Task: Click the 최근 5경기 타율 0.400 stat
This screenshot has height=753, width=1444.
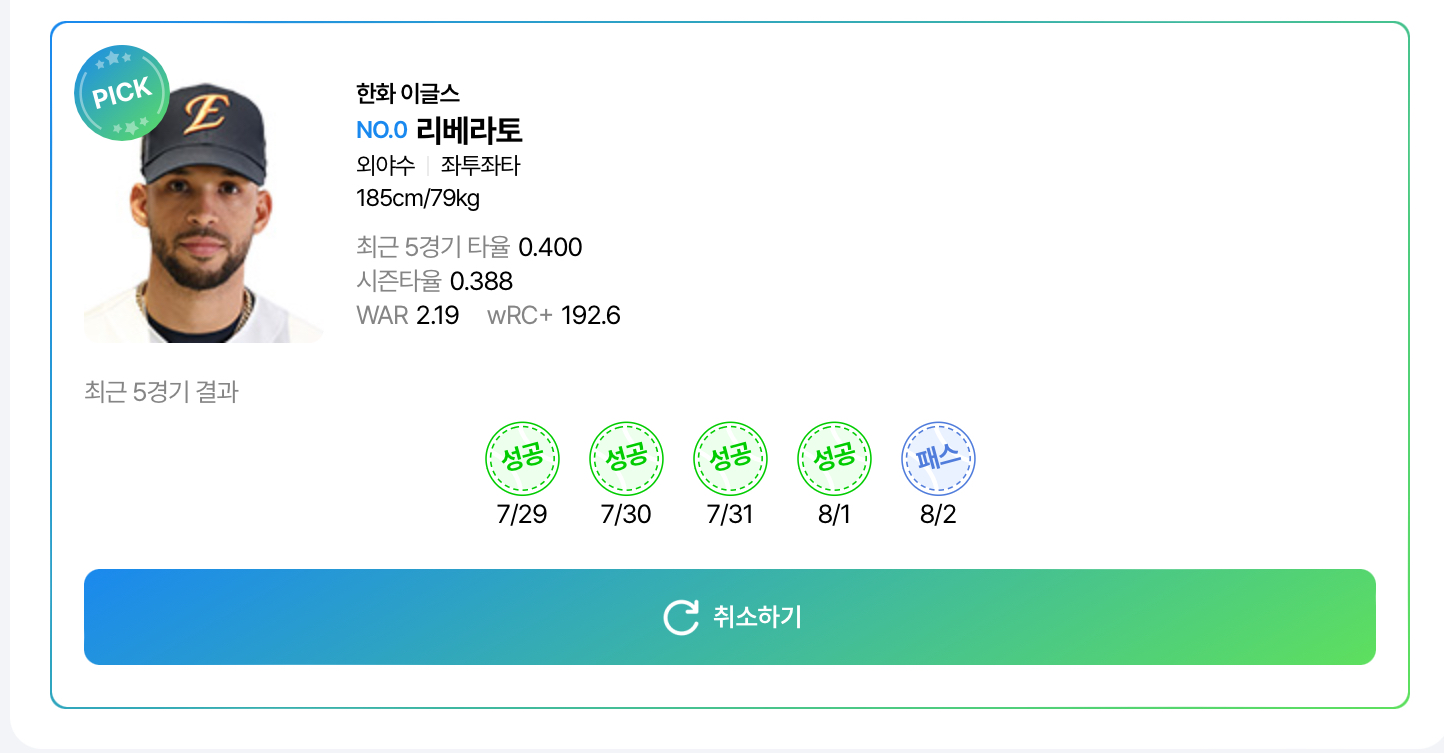Action: coord(469,247)
